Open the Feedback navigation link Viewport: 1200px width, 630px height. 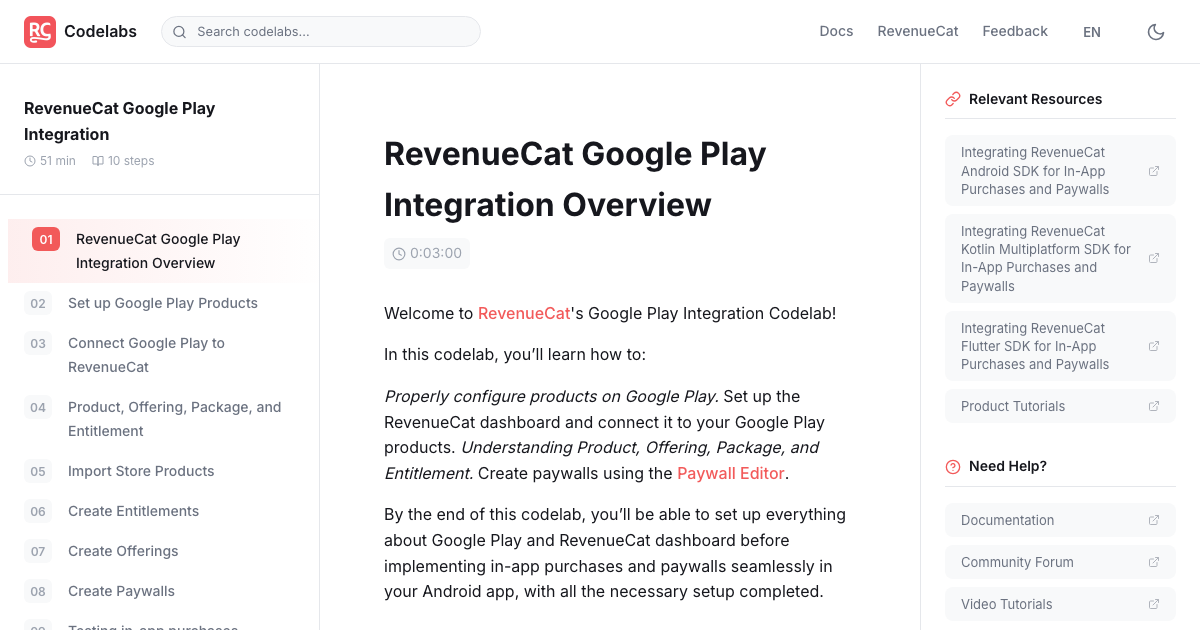pos(1015,31)
